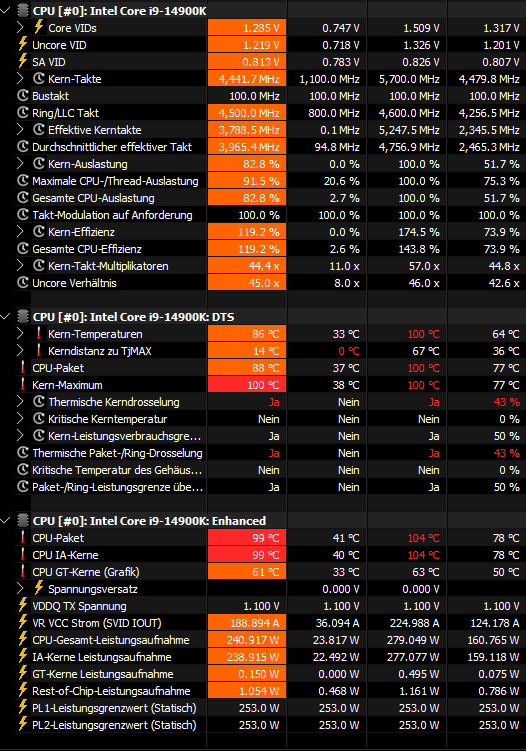Click the thermometer icon beside CPU IA-Kerne
The height and width of the screenshot is (751, 526).
23,555
